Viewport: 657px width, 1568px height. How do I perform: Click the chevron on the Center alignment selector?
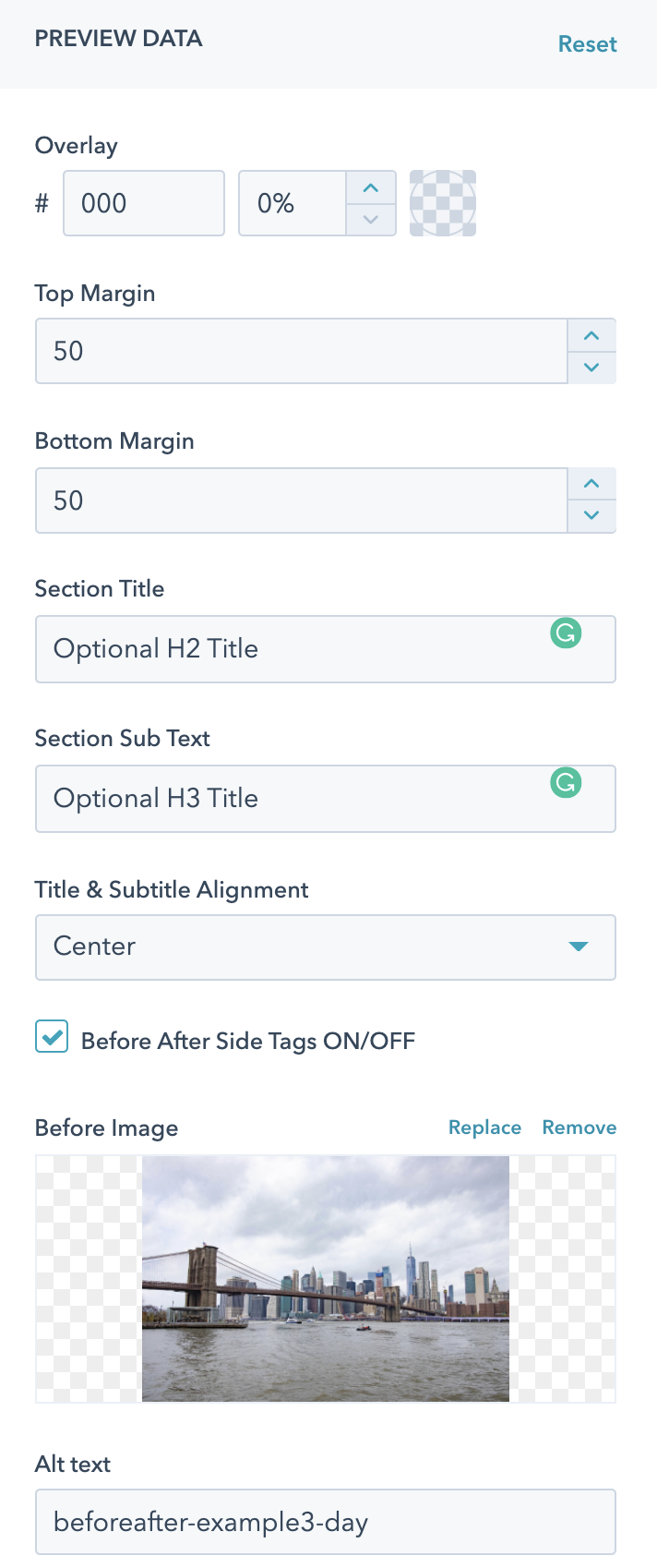(x=579, y=947)
